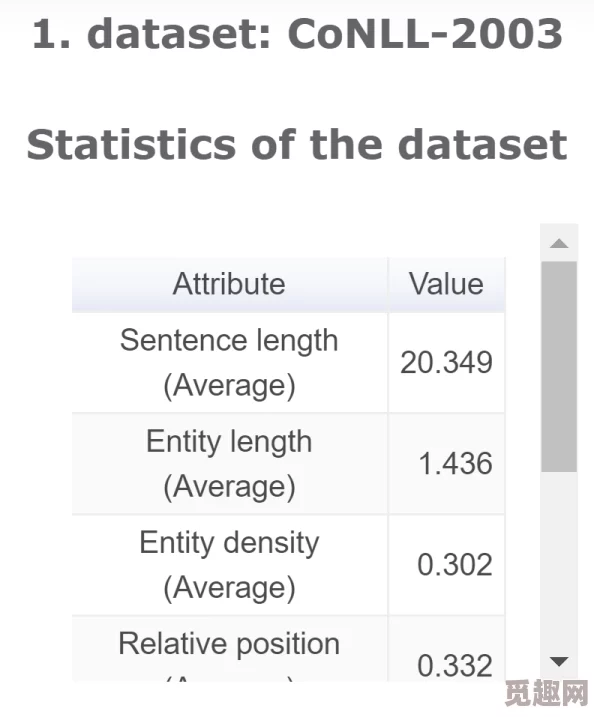594x717 pixels.
Task: Select the 0.332 value cell
Action: pyautogui.click(x=447, y=648)
